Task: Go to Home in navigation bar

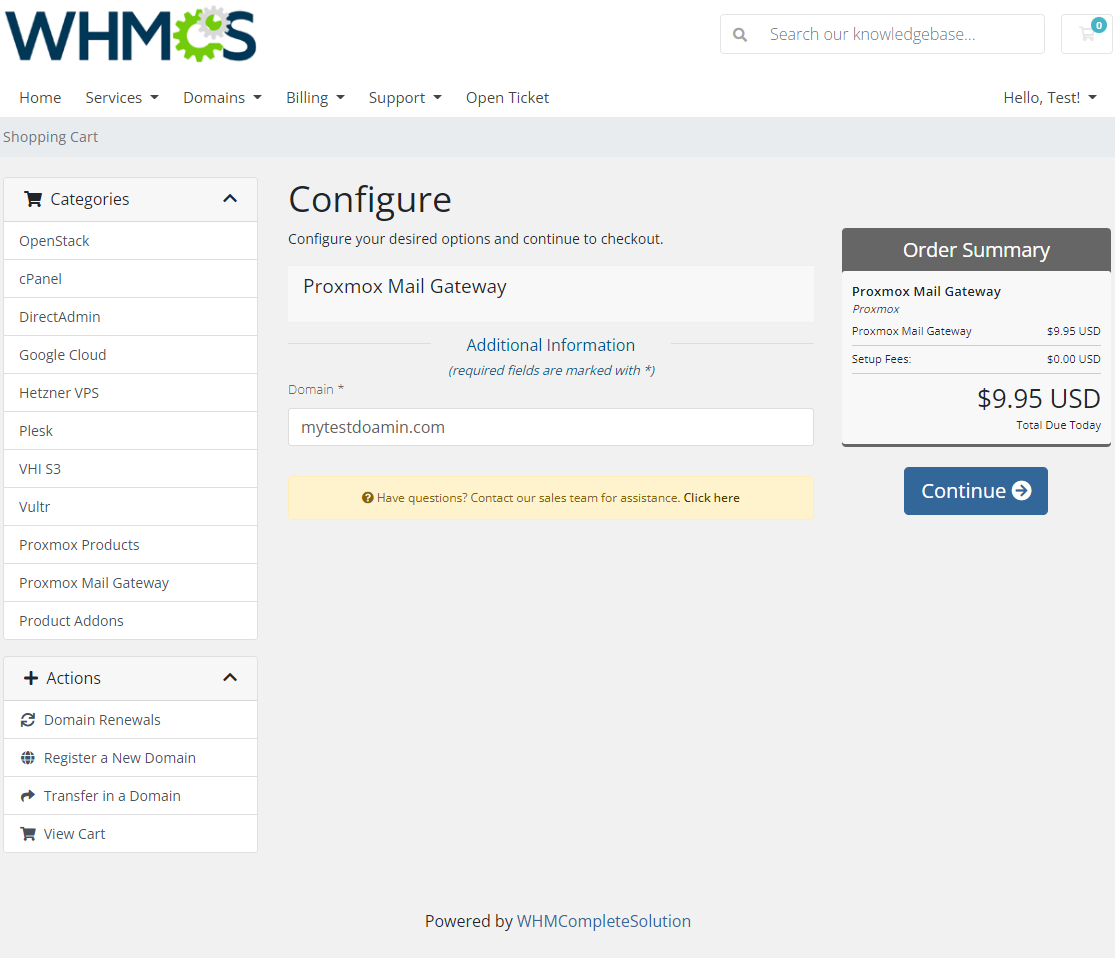Action: click(40, 97)
